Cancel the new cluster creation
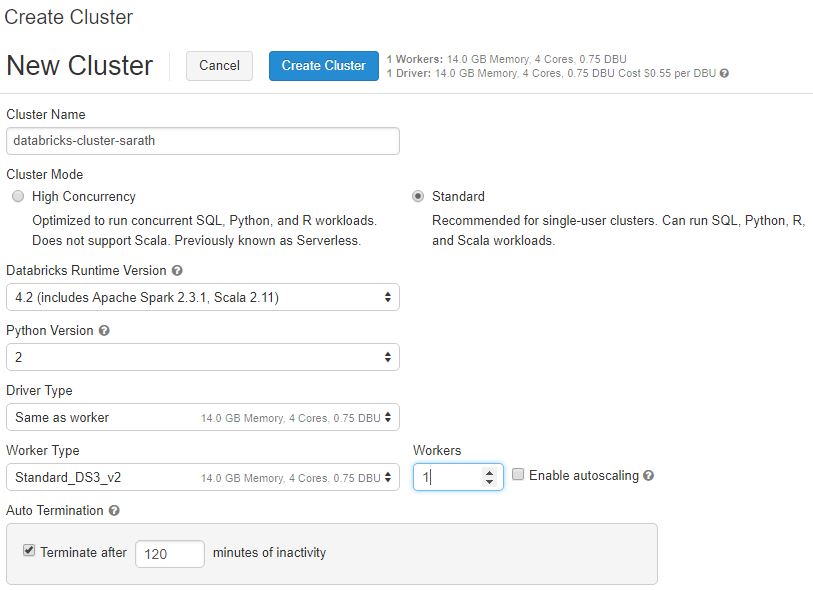The height and width of the screenshot is (590, 813). coord(219,66)
